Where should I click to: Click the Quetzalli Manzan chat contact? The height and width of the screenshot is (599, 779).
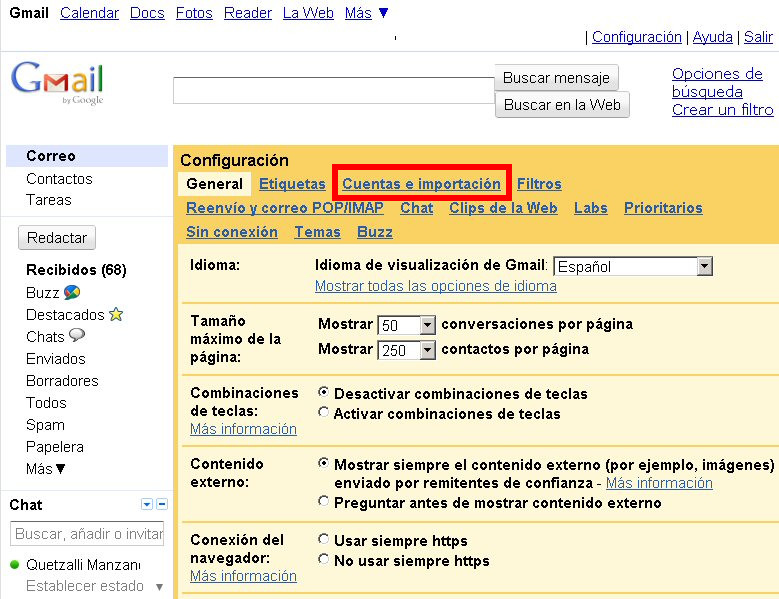coord(83,565)
